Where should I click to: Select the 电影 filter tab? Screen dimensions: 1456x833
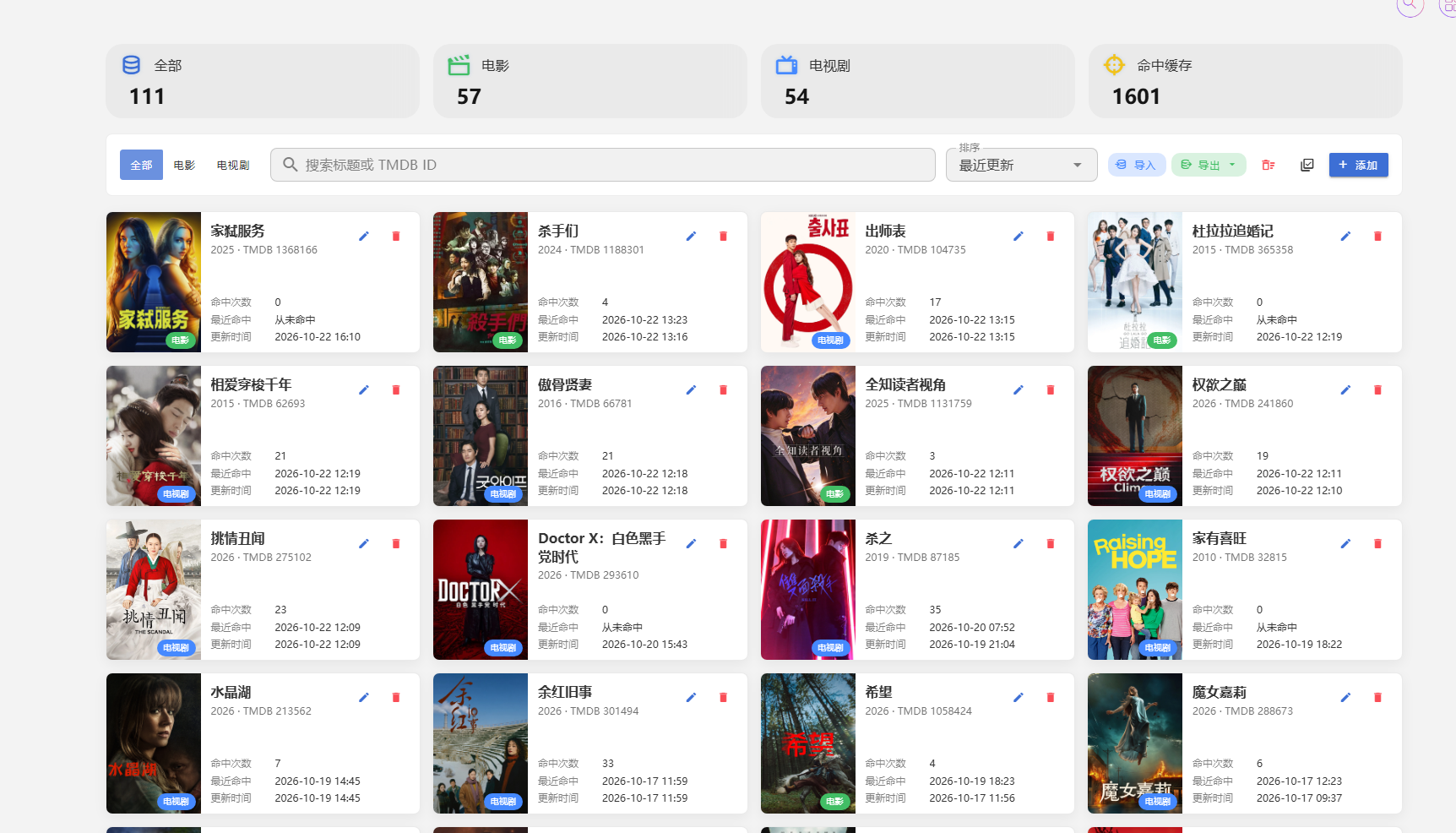(184, 165)
